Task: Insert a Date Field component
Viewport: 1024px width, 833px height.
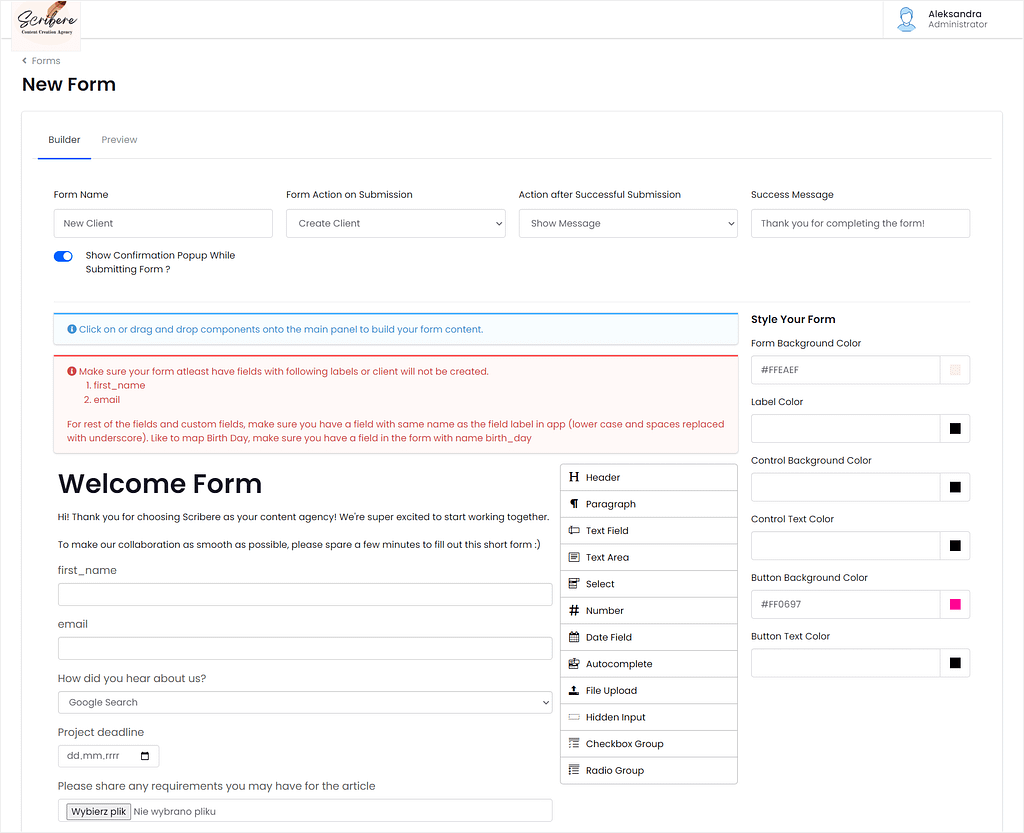Action: click(648, 637)
